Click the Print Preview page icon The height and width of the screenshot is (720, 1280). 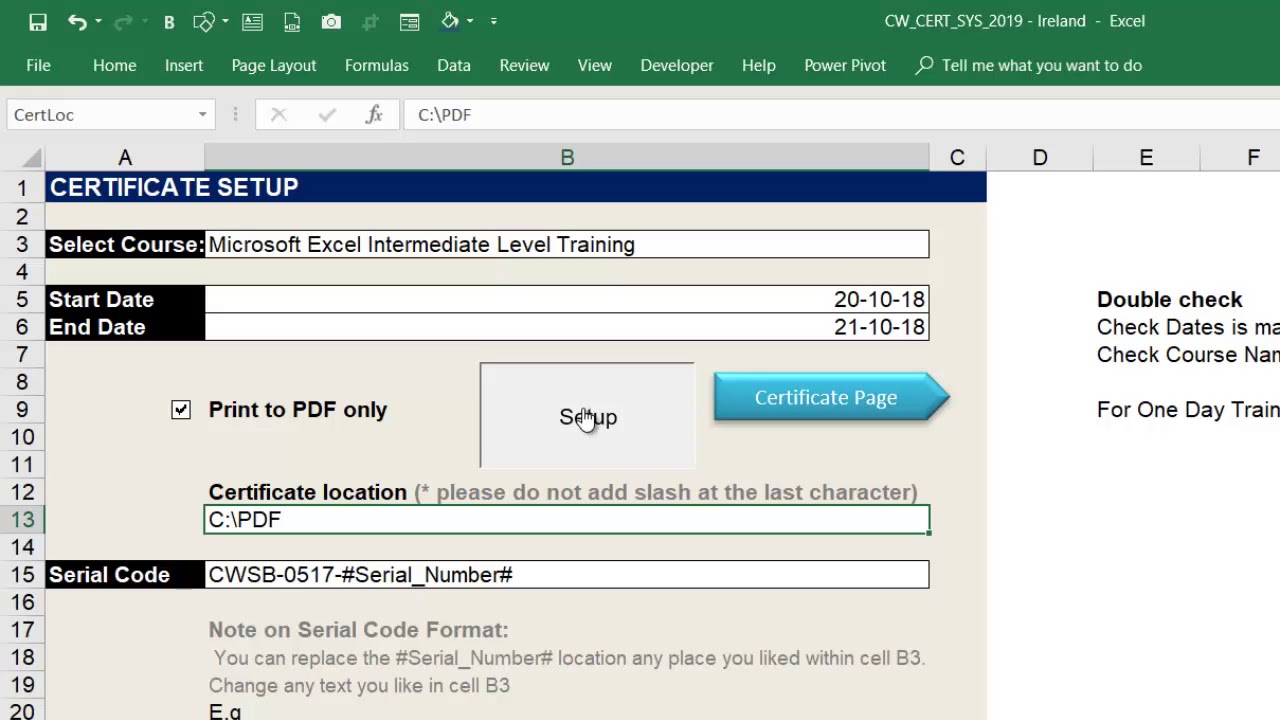coord(292,21)
